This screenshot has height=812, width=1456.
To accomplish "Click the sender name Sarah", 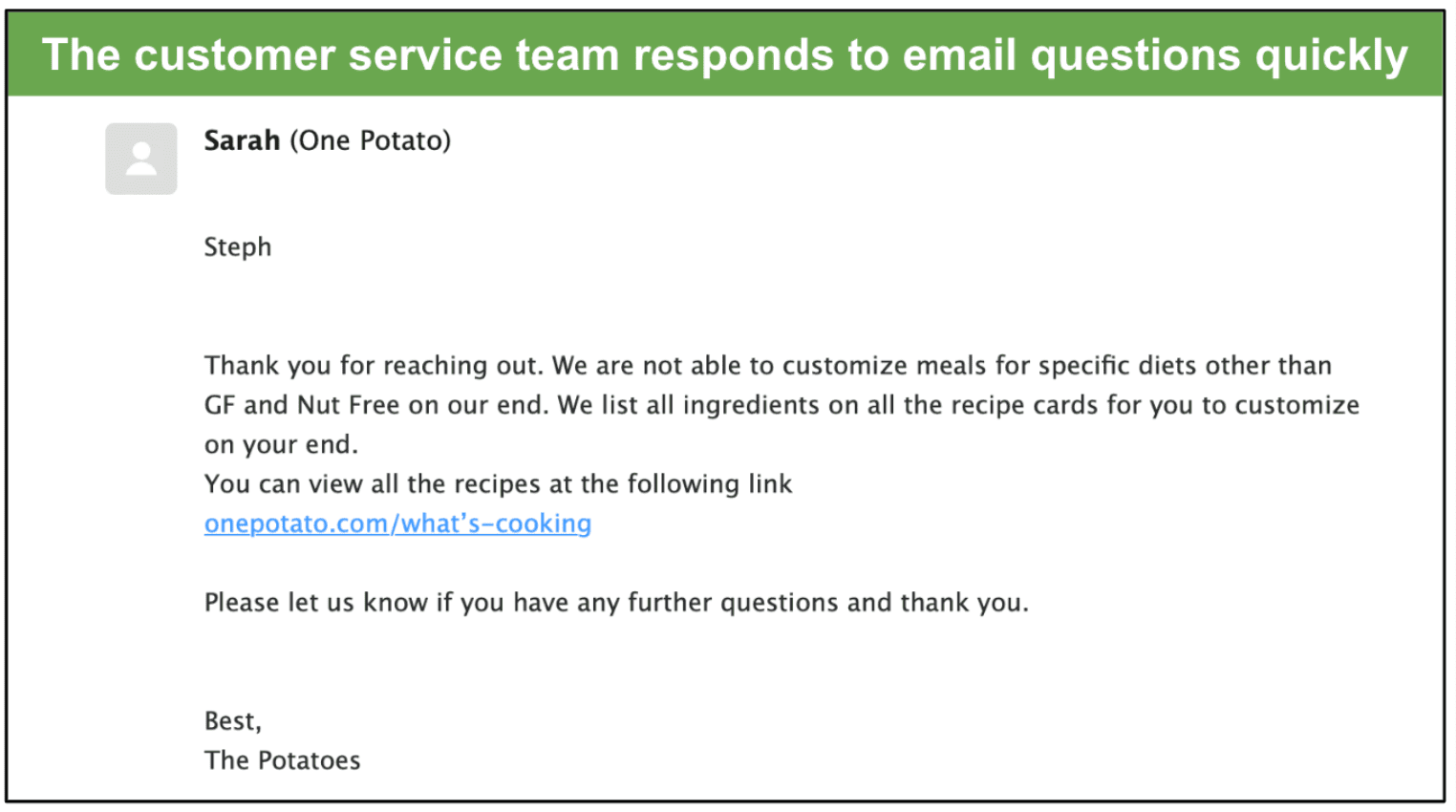I will [x=242, y=140].
